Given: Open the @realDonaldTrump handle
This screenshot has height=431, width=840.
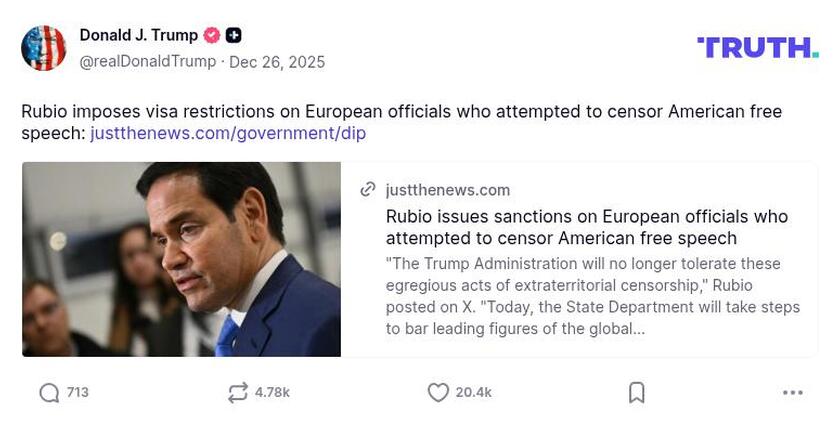Looking at the screenshot, I should tap(147, 62).
